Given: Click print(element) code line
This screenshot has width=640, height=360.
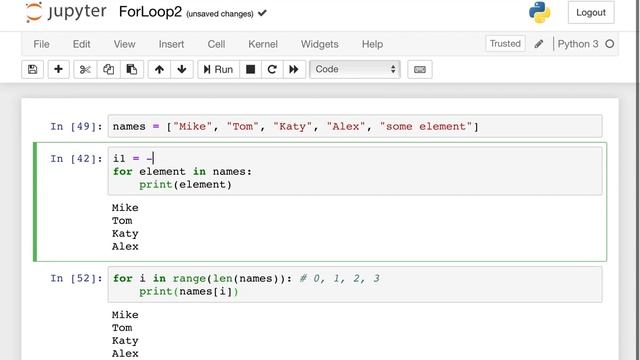Looking at the screenshot, I should click(185, 184).
